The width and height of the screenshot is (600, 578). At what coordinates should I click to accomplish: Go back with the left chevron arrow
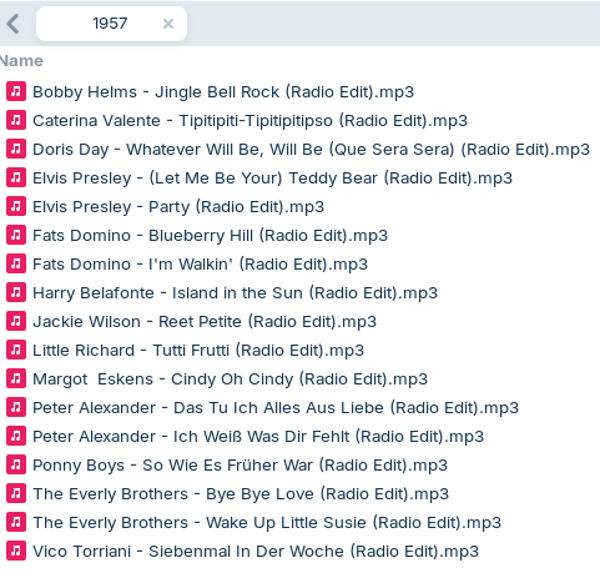click(13, 24)
